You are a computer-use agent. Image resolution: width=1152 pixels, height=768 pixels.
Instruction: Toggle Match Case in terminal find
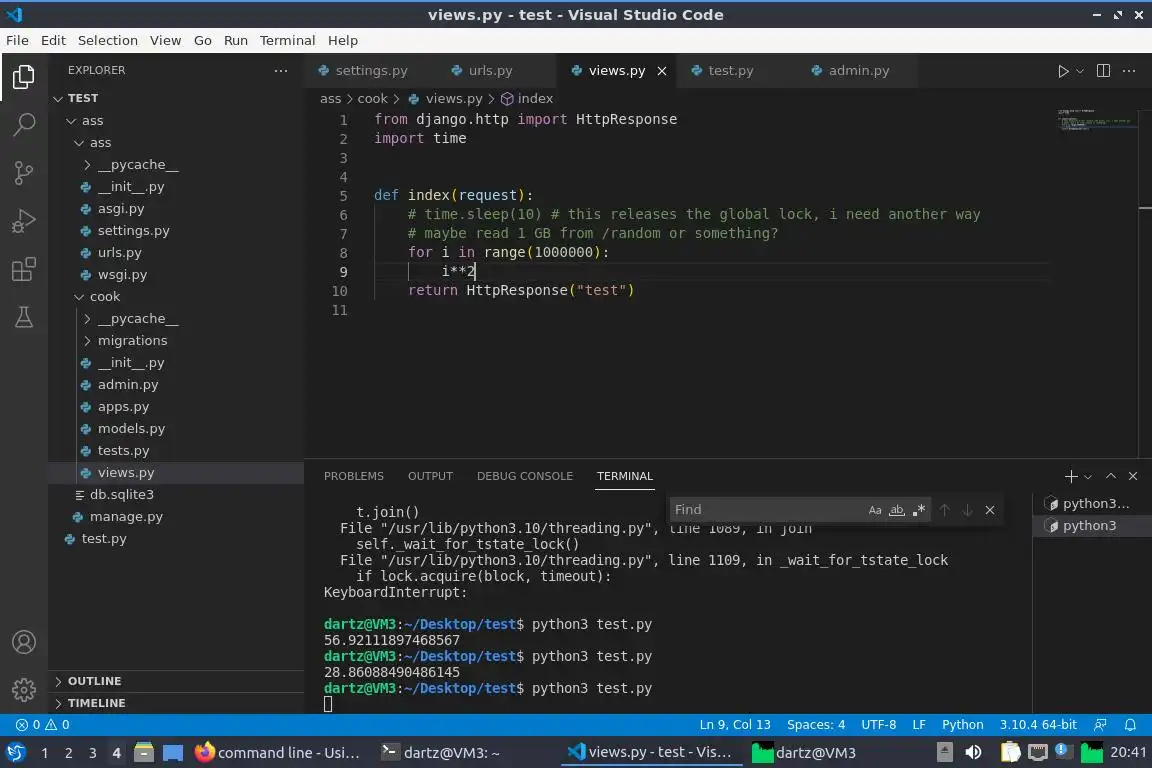pyautogui.click(x=874, y=510)
